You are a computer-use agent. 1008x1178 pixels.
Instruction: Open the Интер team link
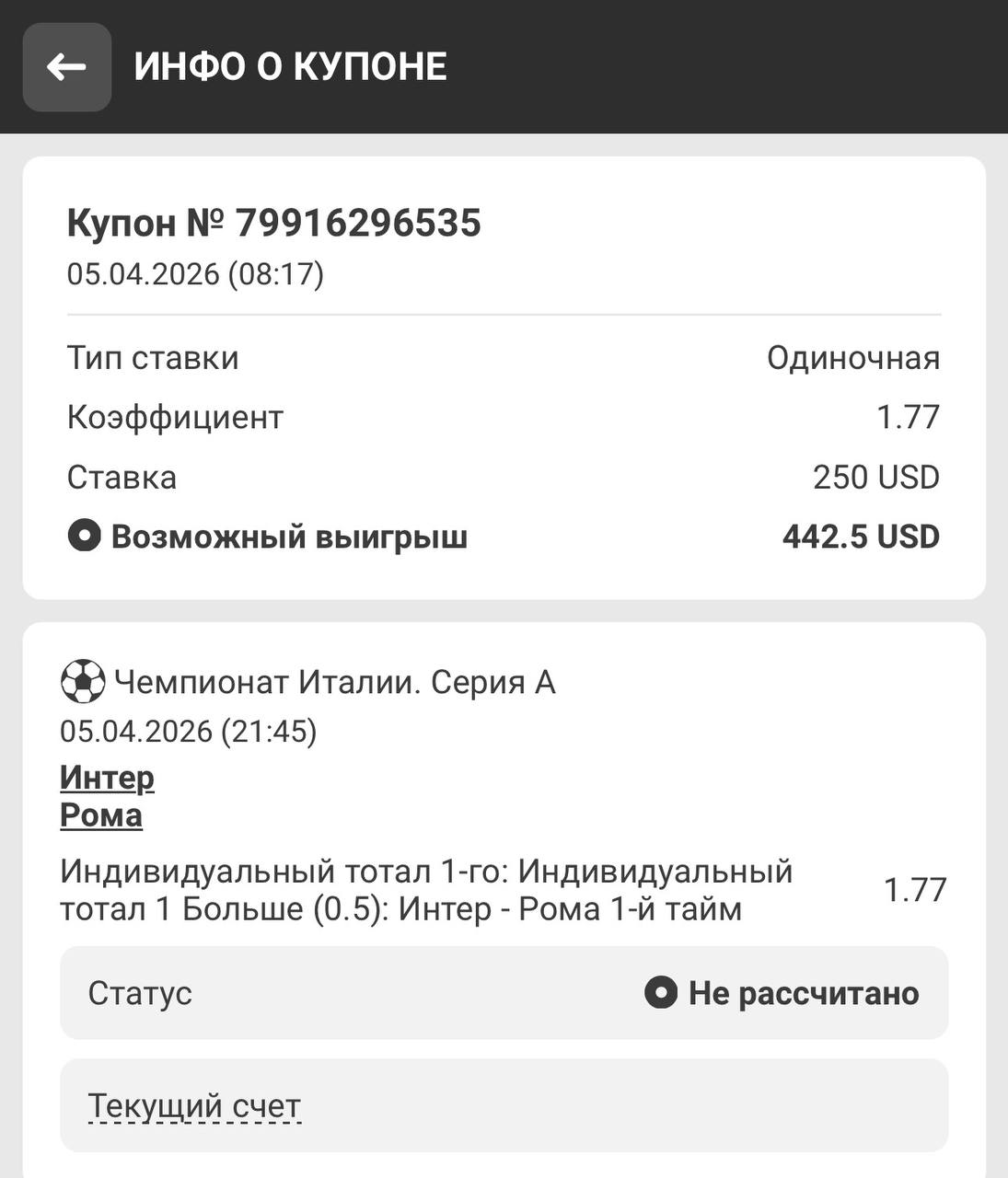pos(107,778)
